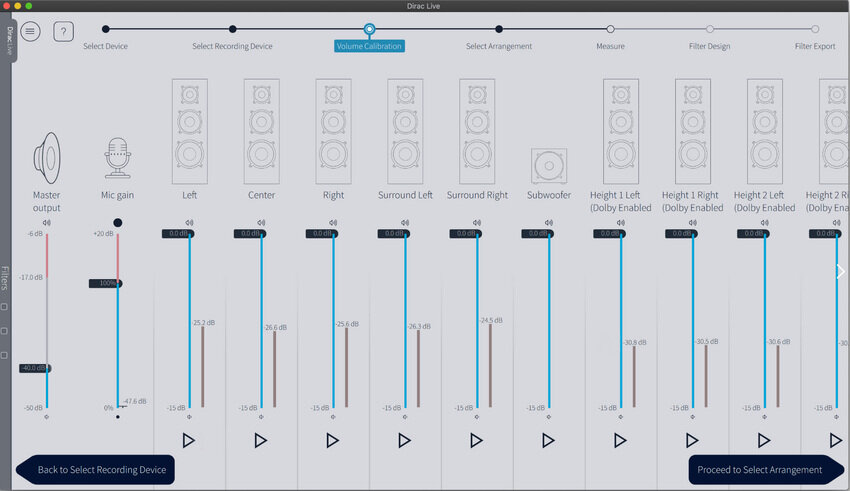Click the -30.8 dB Height 1 Left reading

[635, 343]
